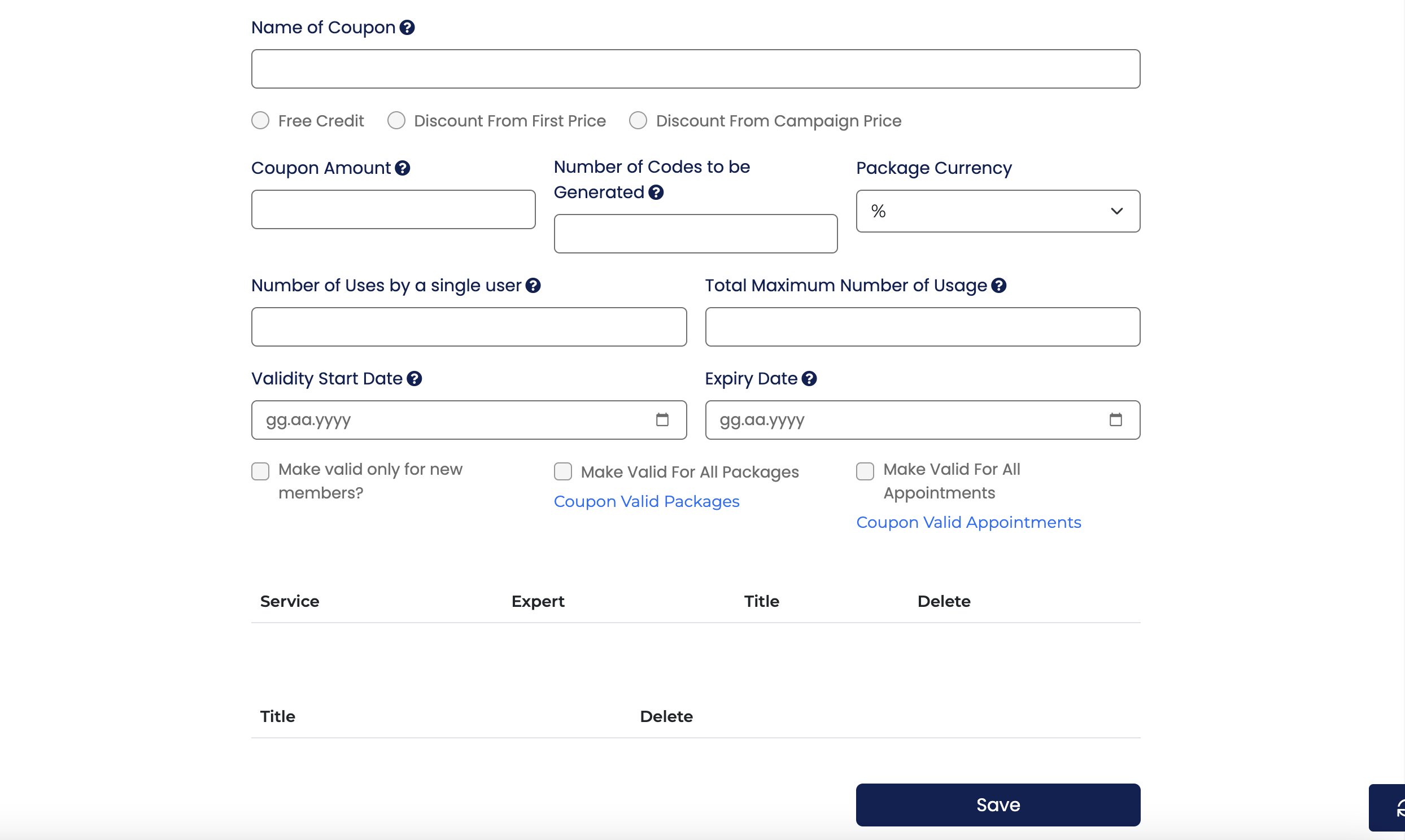
Task: Open the Coupon Valid Appointments link
Action: [x=968, y=522]
